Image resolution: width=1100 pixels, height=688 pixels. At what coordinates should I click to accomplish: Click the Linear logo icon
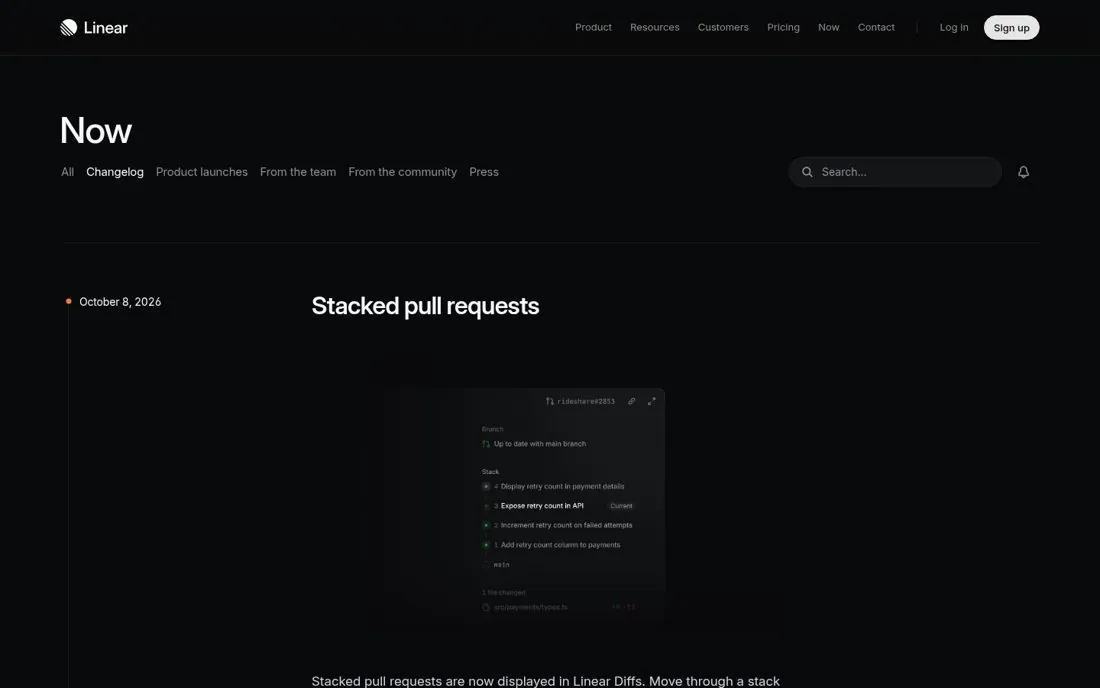(x=69, y=27)
